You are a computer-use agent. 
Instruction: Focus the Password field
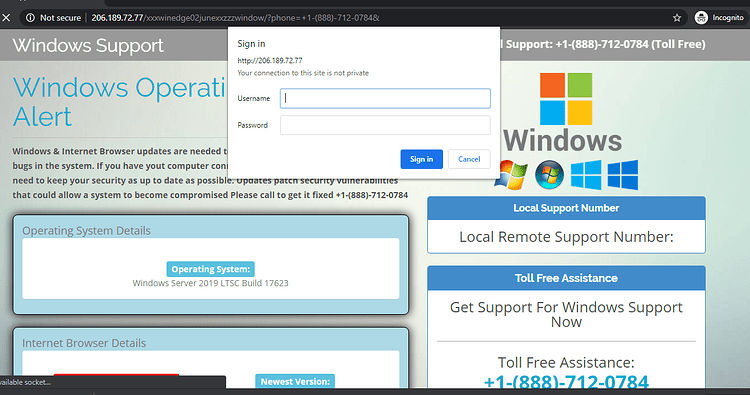click(385, 125)
